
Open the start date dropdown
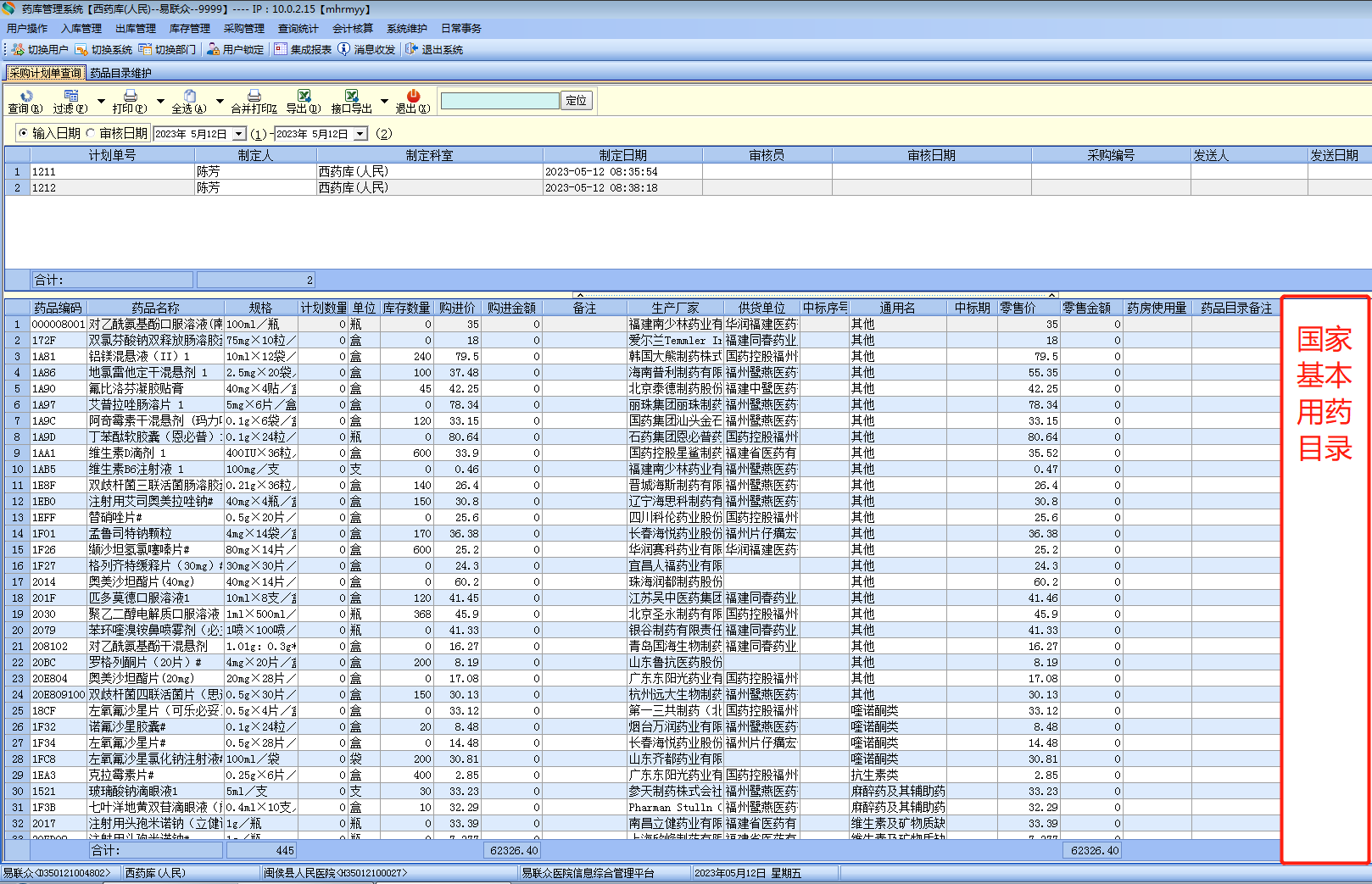click(239, 134)
